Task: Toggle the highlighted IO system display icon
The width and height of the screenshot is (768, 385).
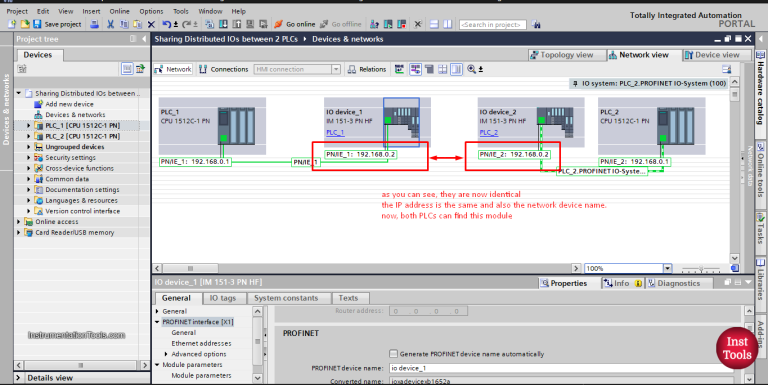Action: pos(415,70)
